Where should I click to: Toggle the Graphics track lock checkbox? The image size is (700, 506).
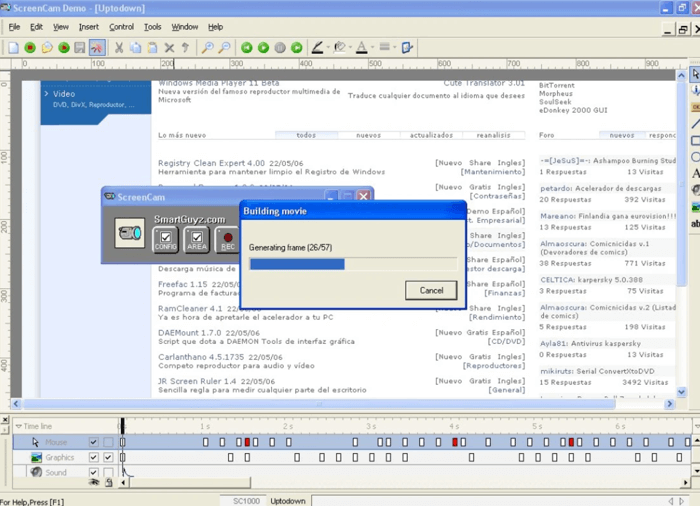108,457
